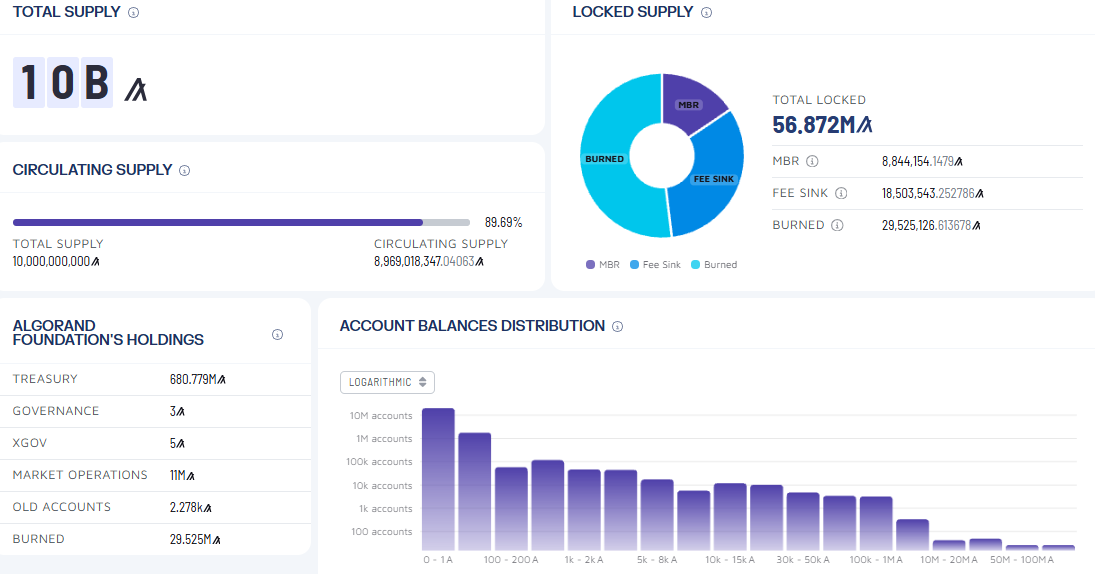
Task: Toggle Fee Sink legend item under donut chart
Action: (x=655, y=265)
